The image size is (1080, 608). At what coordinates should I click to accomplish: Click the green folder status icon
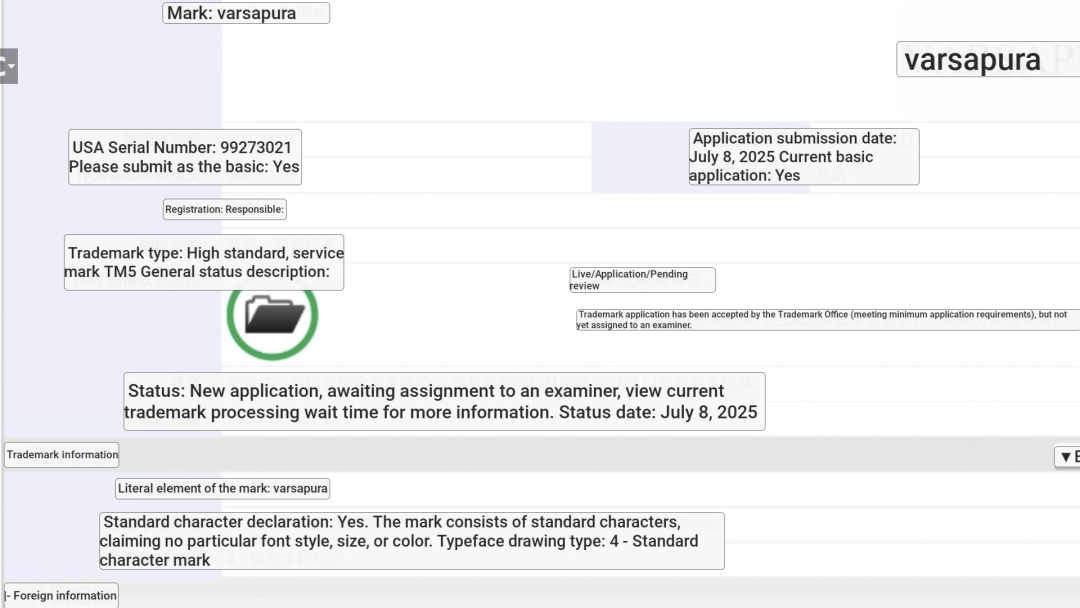[272, 315]
